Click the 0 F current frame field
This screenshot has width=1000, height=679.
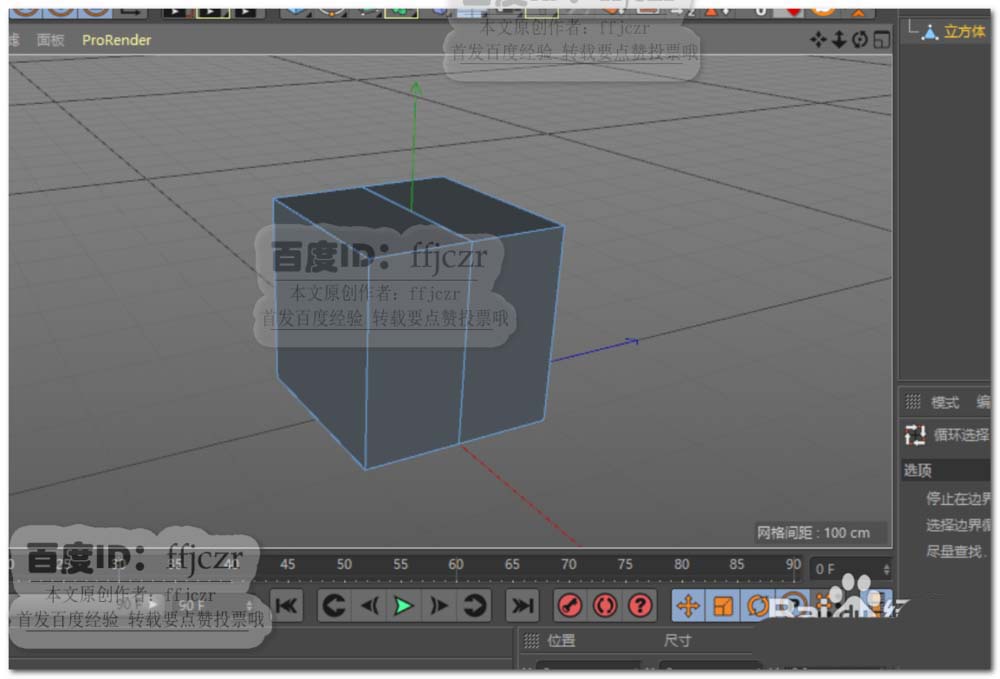pyautogui.click(x=845, y=568)
